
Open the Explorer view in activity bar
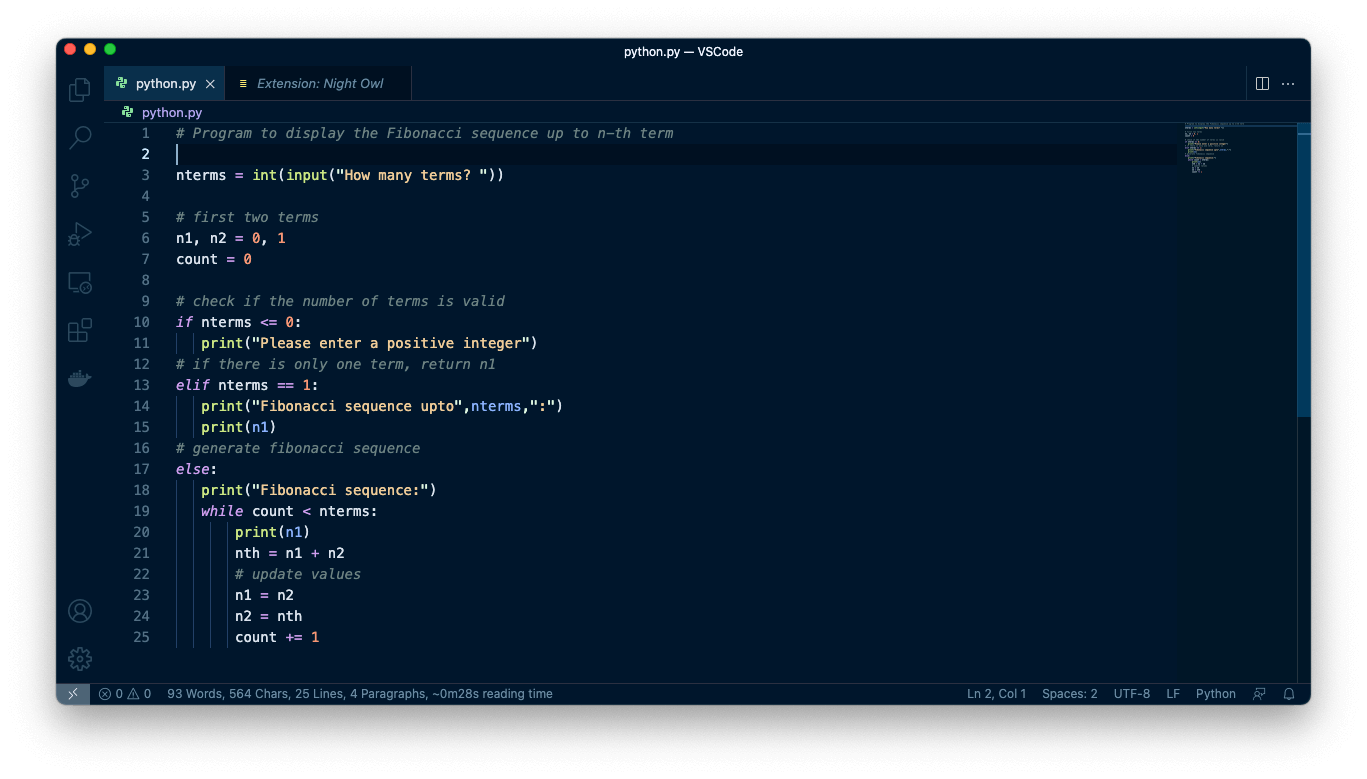pyautogui.click(x=80, y=90)
